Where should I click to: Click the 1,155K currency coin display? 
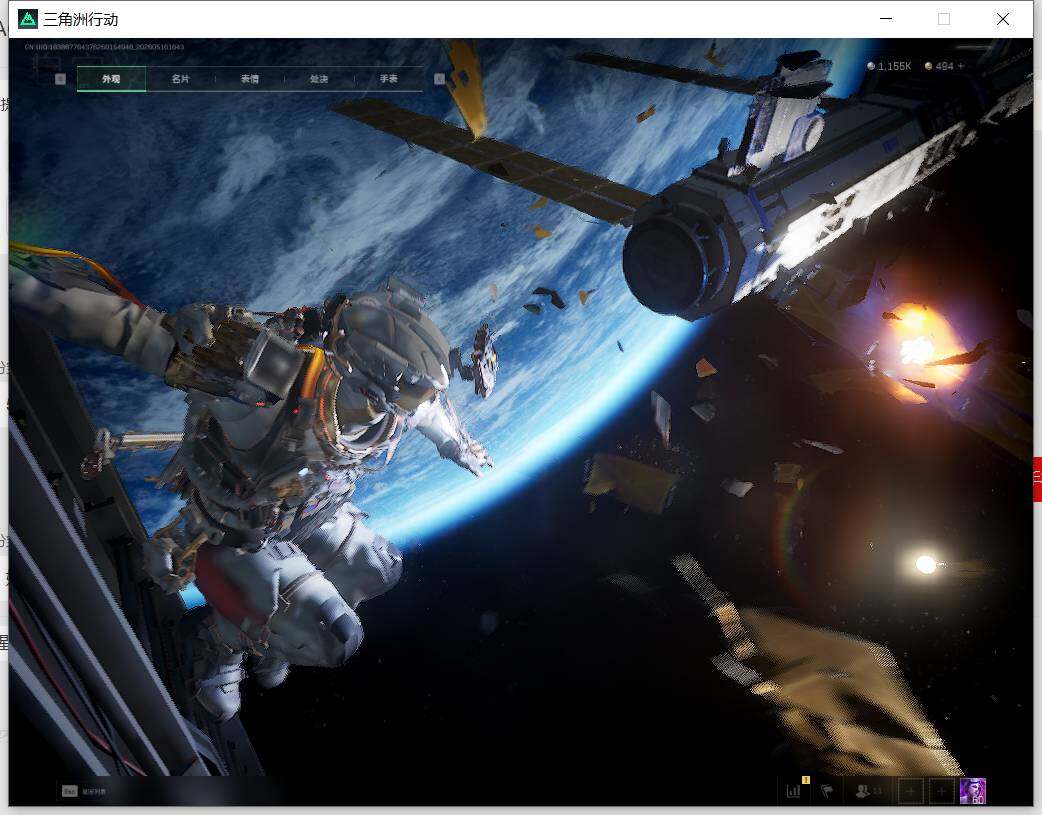click(889, 66)
